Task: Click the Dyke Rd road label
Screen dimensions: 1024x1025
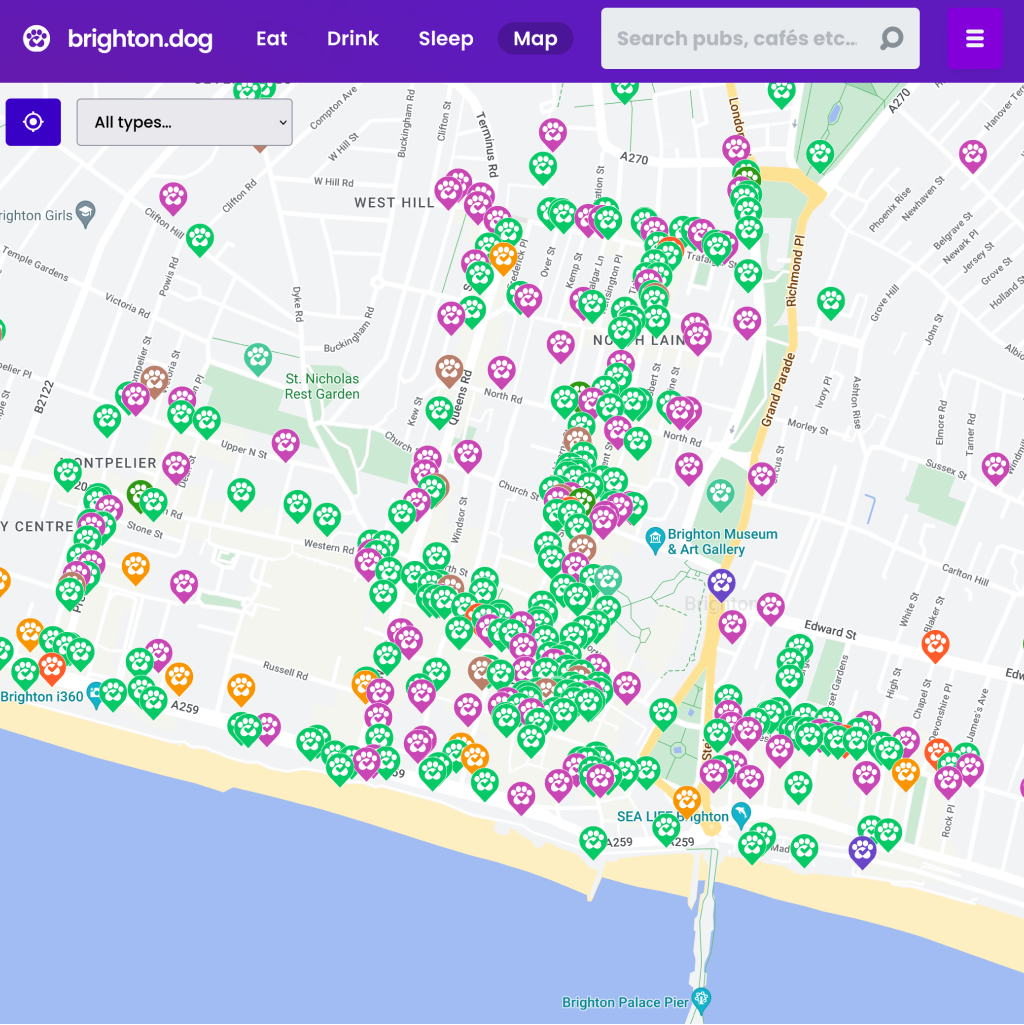Action: 298,304
